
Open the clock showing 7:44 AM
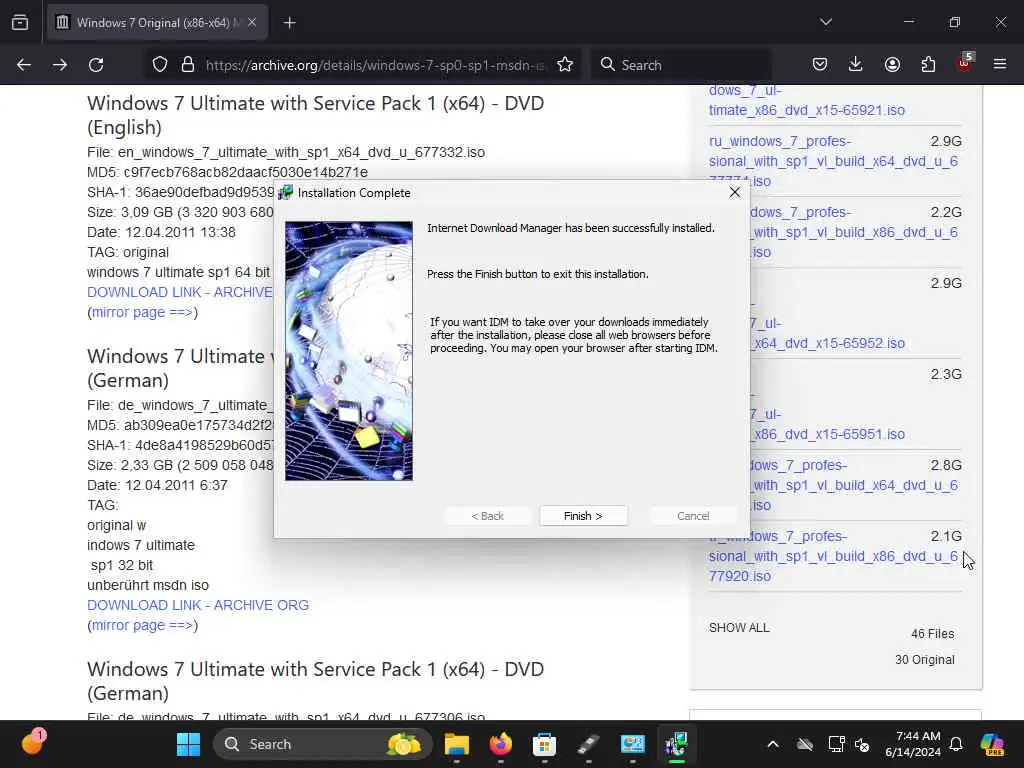pos(913,744)
